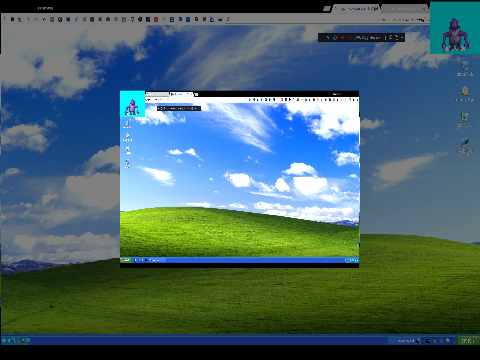480x360 pixels.
Task: Open the yellow folder icon inside nested window
Action: pyautogui.click(x=127, y=137)
